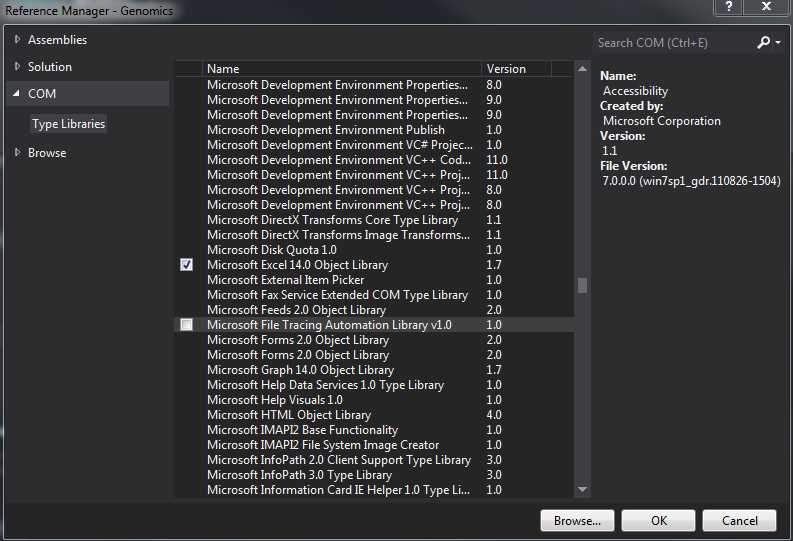Select Microsoft DirectX Transforms Core Type Library
Screen dimensions: 793x541
[x=374, y=220]
